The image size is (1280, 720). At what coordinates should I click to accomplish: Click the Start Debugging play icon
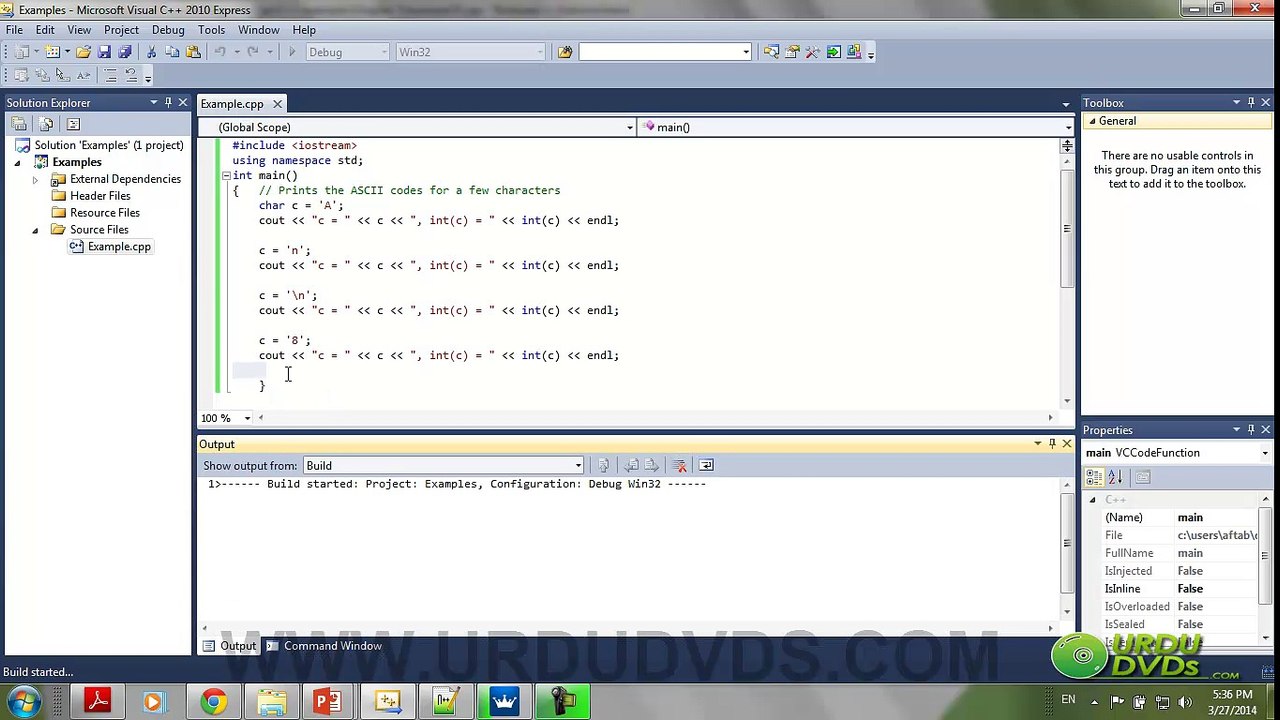coord(292,52)
